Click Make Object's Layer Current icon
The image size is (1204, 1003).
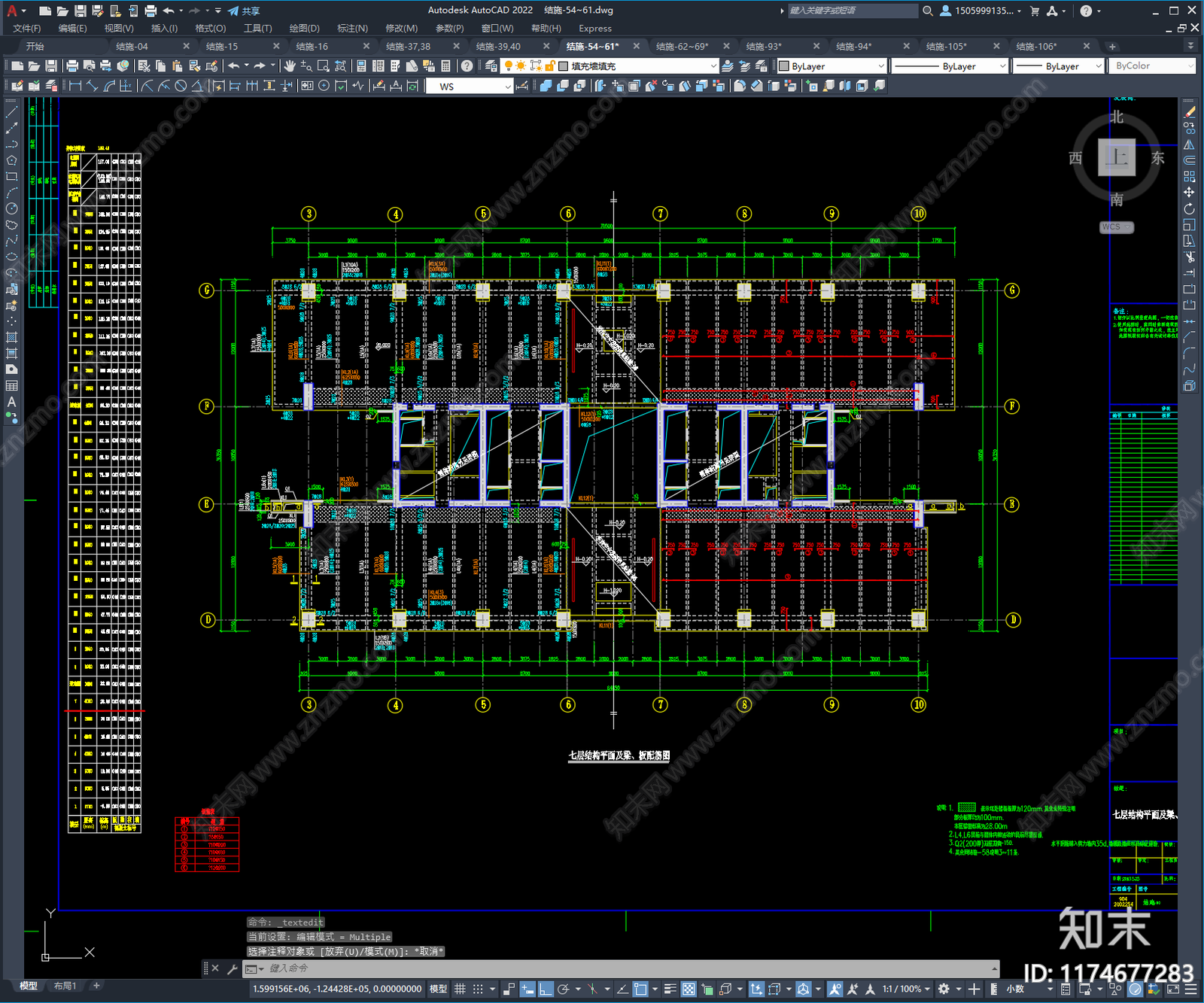[x=728, y=66]
